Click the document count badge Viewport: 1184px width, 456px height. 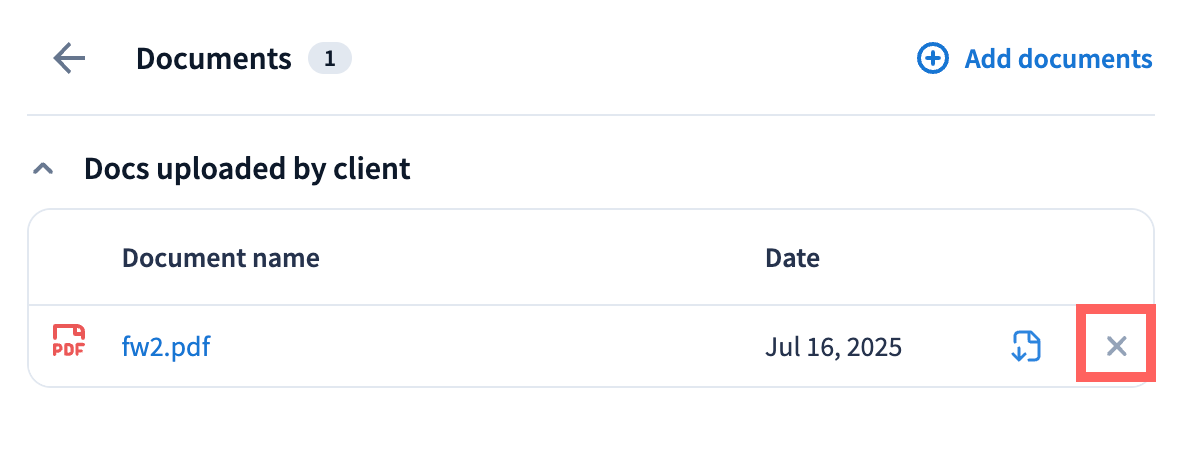point(329,59)
